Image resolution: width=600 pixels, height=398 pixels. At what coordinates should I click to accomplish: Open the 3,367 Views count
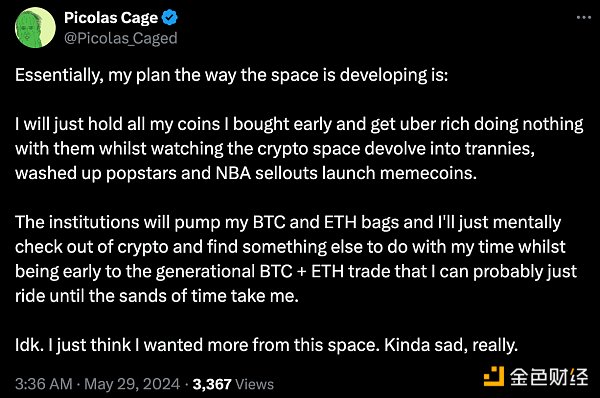pos(233,384)
